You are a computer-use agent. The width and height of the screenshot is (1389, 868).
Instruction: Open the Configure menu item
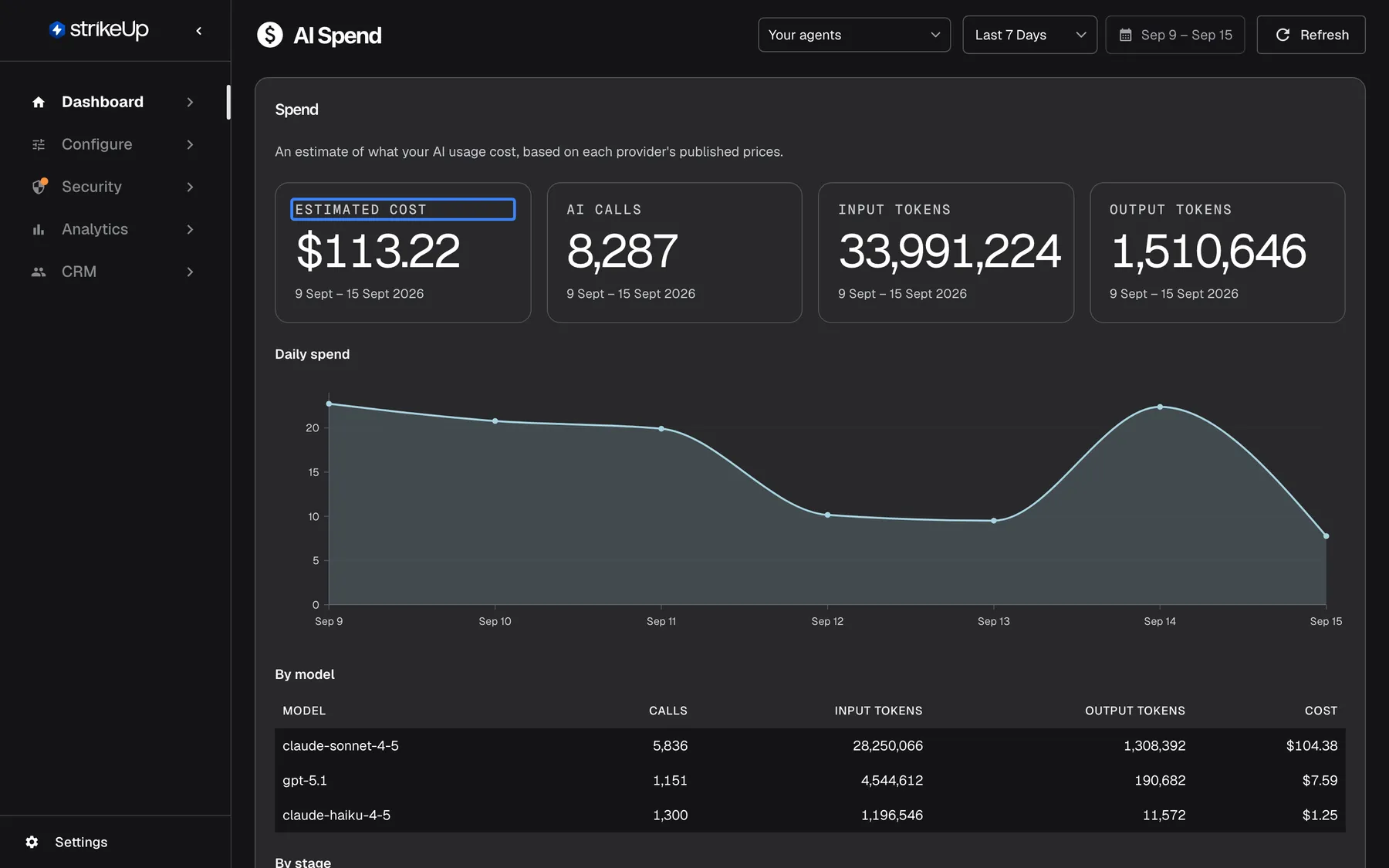point(113,144)
